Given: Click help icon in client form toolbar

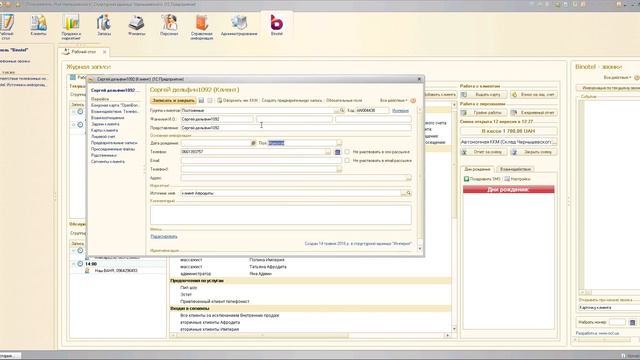Looking at the screenshot, I should point(413,100).
